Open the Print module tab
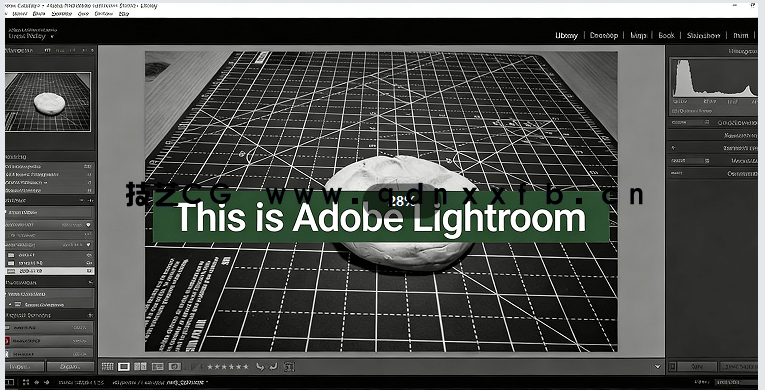 tap(741, 36)
